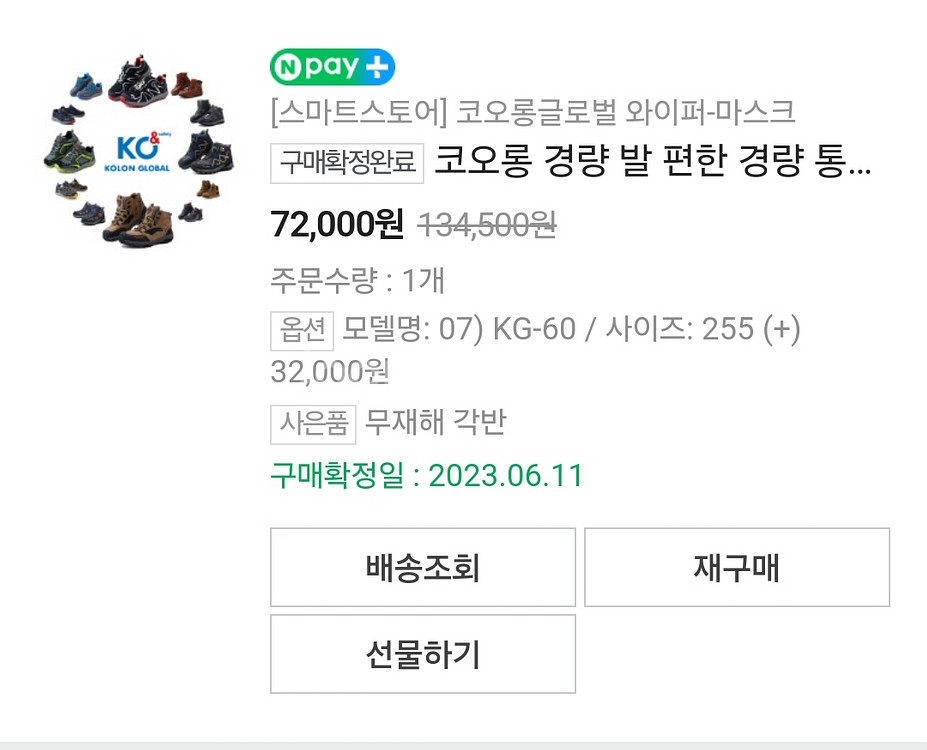Click the crossed-out 134,500원 original price
Screen dimensions: 927x750
click(487, 225)
